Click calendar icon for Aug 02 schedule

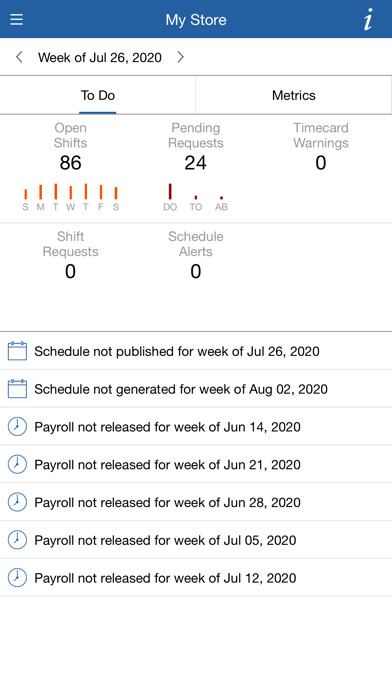pos(17,389)
